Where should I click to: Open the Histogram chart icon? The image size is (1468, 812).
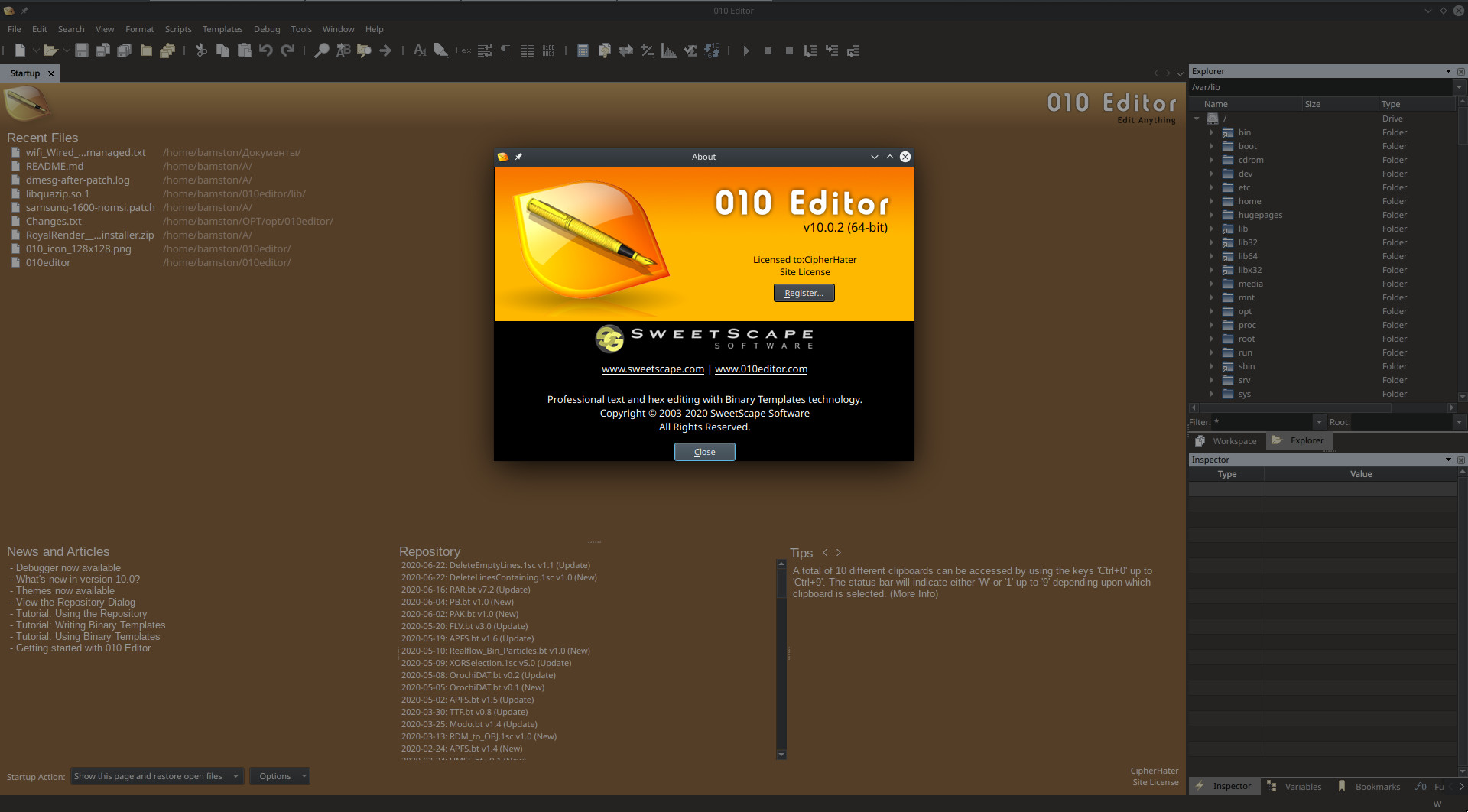(x=668, y=50)
